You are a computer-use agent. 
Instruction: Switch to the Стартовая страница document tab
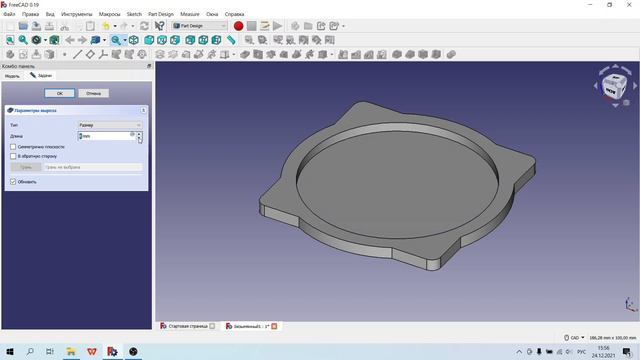187,326
